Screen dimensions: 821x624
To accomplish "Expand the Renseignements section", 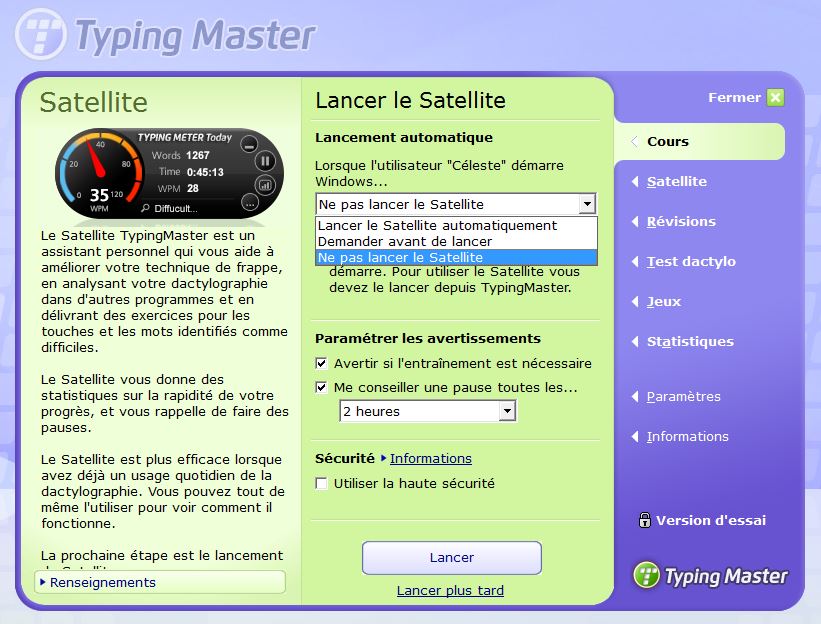I will [160, 582].
